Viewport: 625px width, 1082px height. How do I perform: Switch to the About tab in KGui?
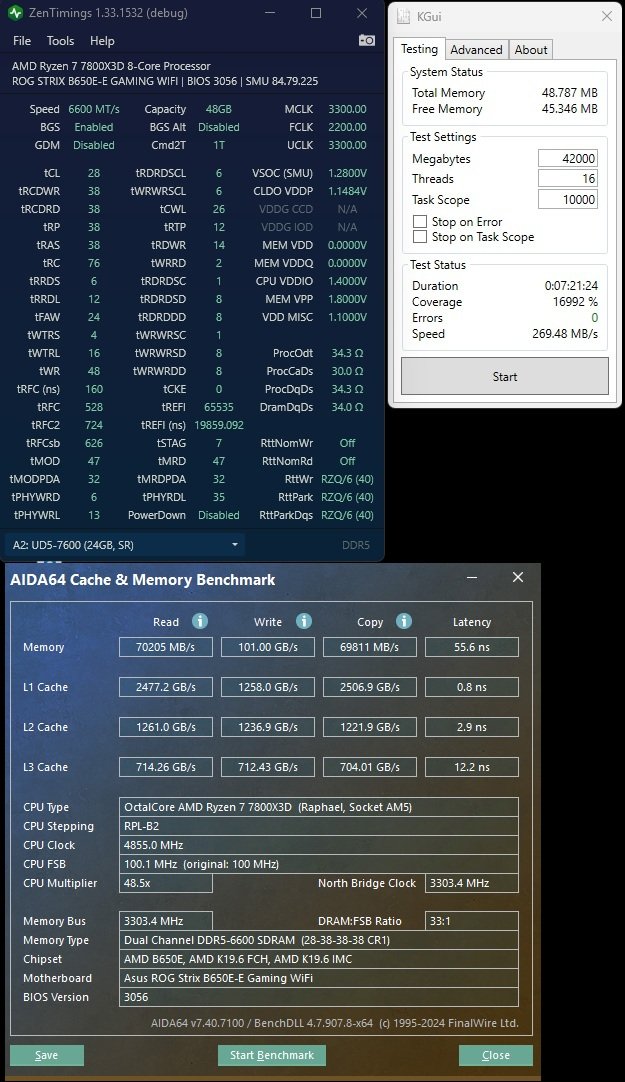tap(531, 50)
